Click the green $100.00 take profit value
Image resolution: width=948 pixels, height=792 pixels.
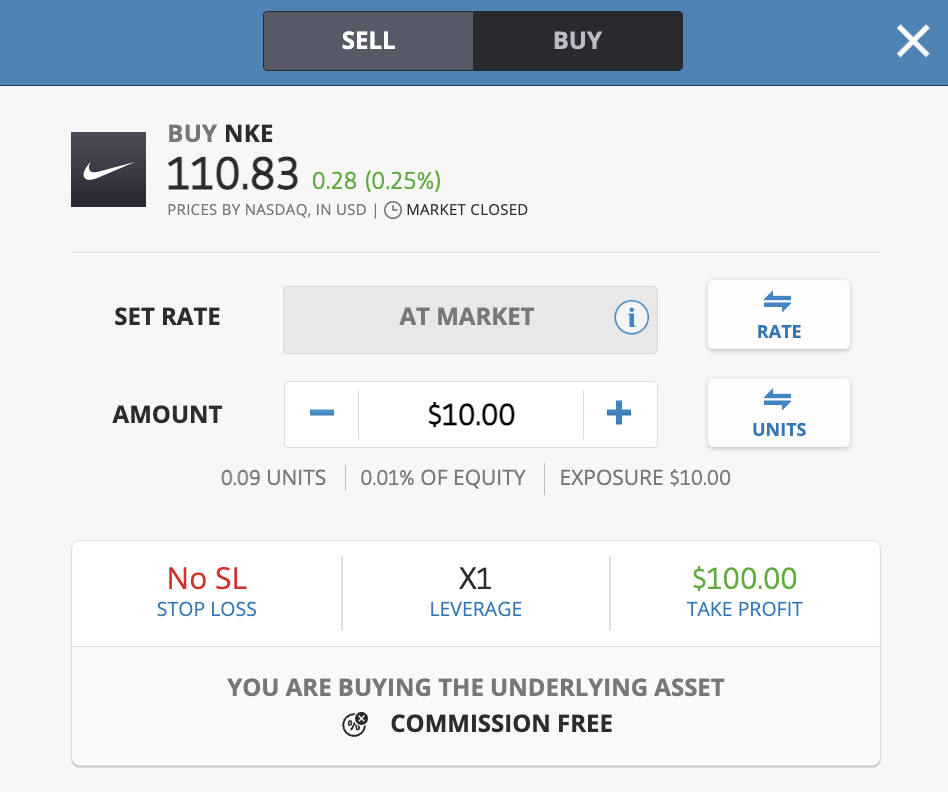(744, 579)
